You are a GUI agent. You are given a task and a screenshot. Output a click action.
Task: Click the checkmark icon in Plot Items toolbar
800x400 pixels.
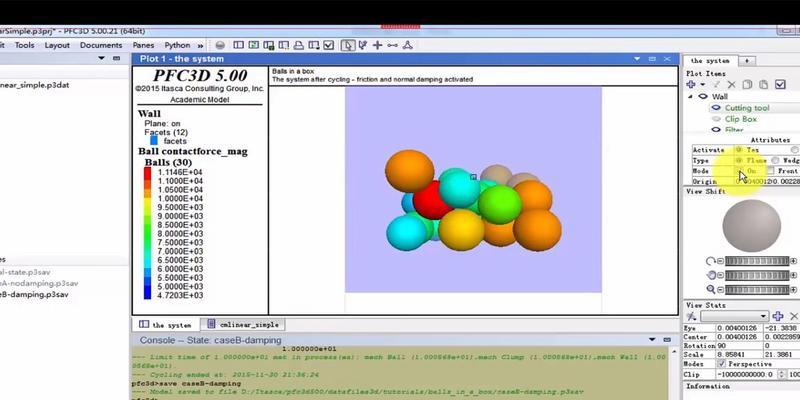780,85
